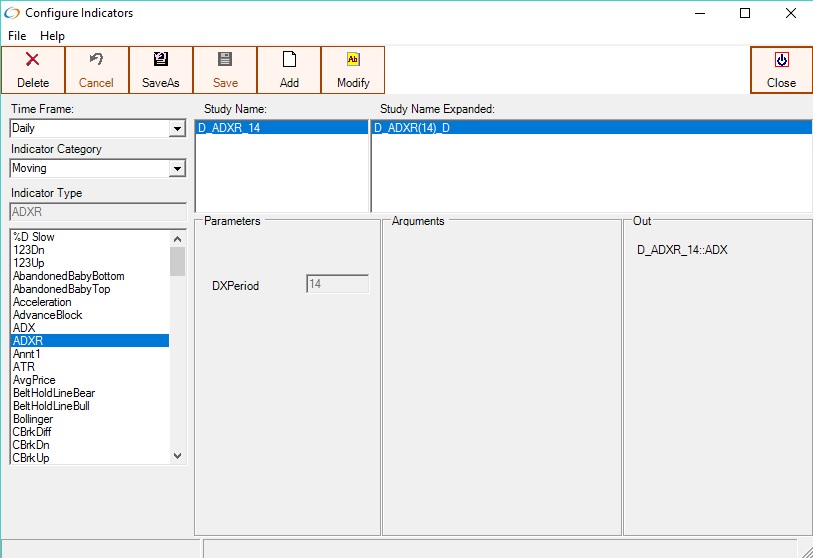
Task: Click the SaveAs toolbar icon
Action: coord(160,60)
